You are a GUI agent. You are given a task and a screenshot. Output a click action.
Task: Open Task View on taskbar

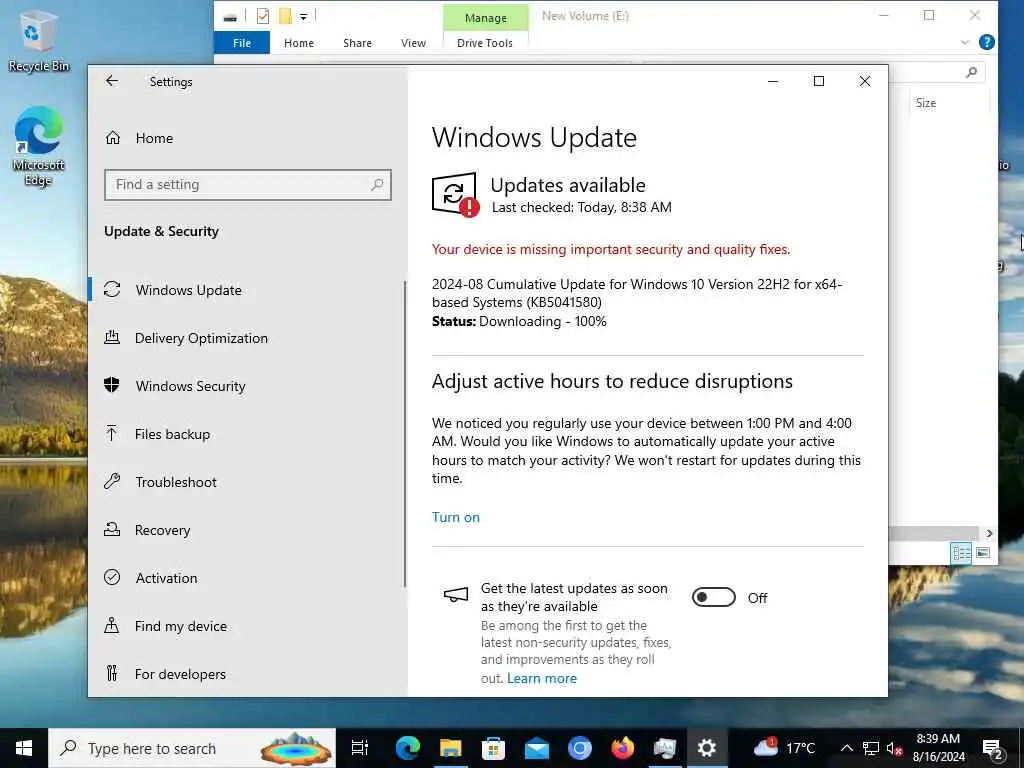pyautogui.click(x=359, y=748)
